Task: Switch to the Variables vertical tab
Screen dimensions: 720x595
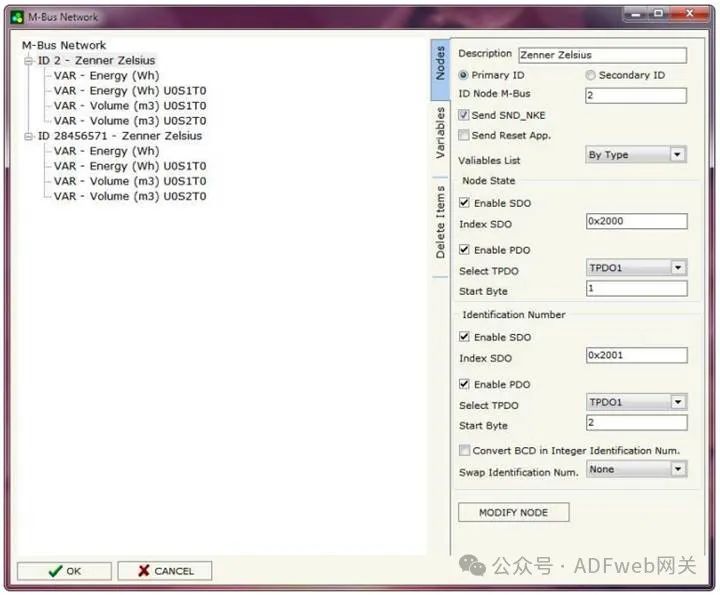Action: click(x=440, y=133)
